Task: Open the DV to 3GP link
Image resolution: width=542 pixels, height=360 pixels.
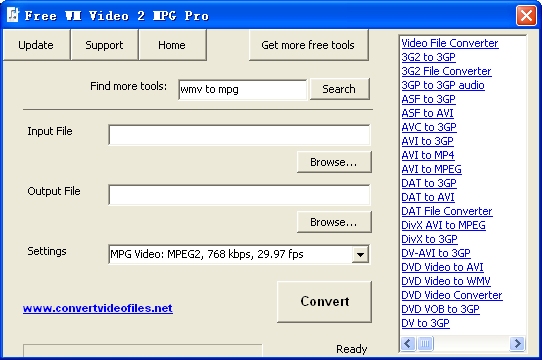Action: pyautogui.click(x=426, y=323)
